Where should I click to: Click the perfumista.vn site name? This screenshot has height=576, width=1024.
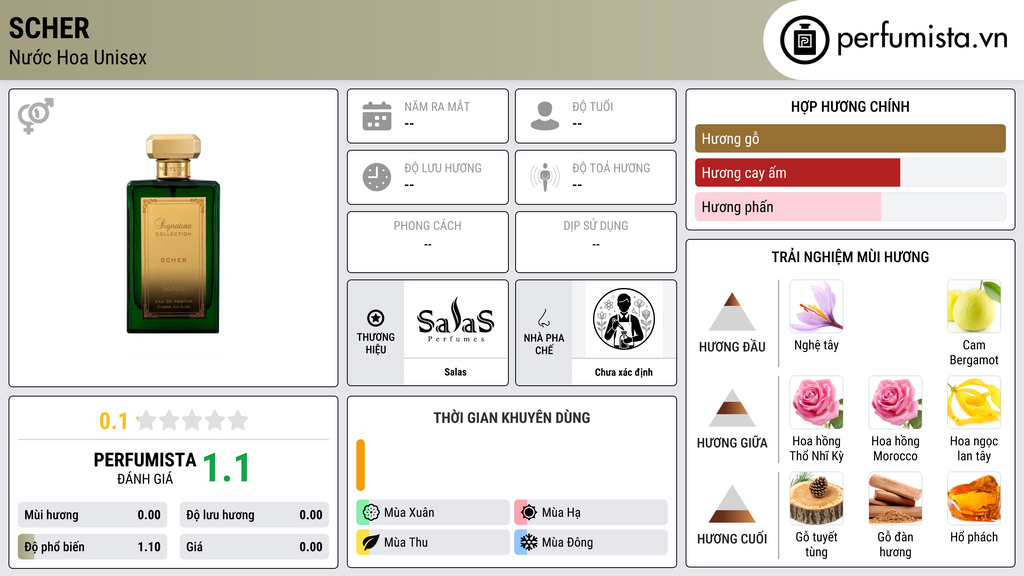[922, 38]
